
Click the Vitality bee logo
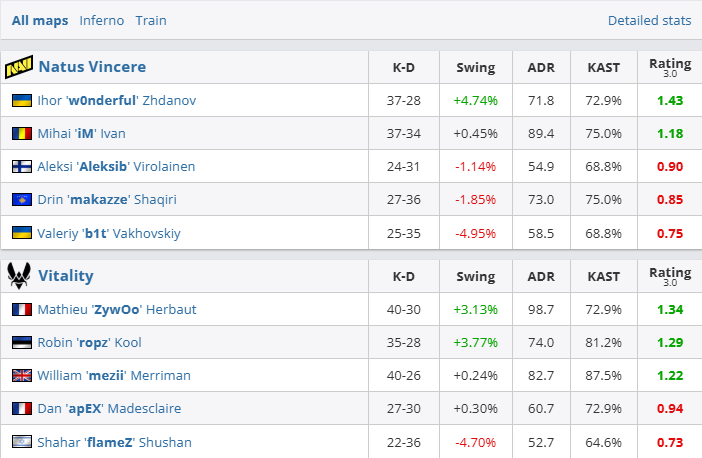[x=19, y=275]
